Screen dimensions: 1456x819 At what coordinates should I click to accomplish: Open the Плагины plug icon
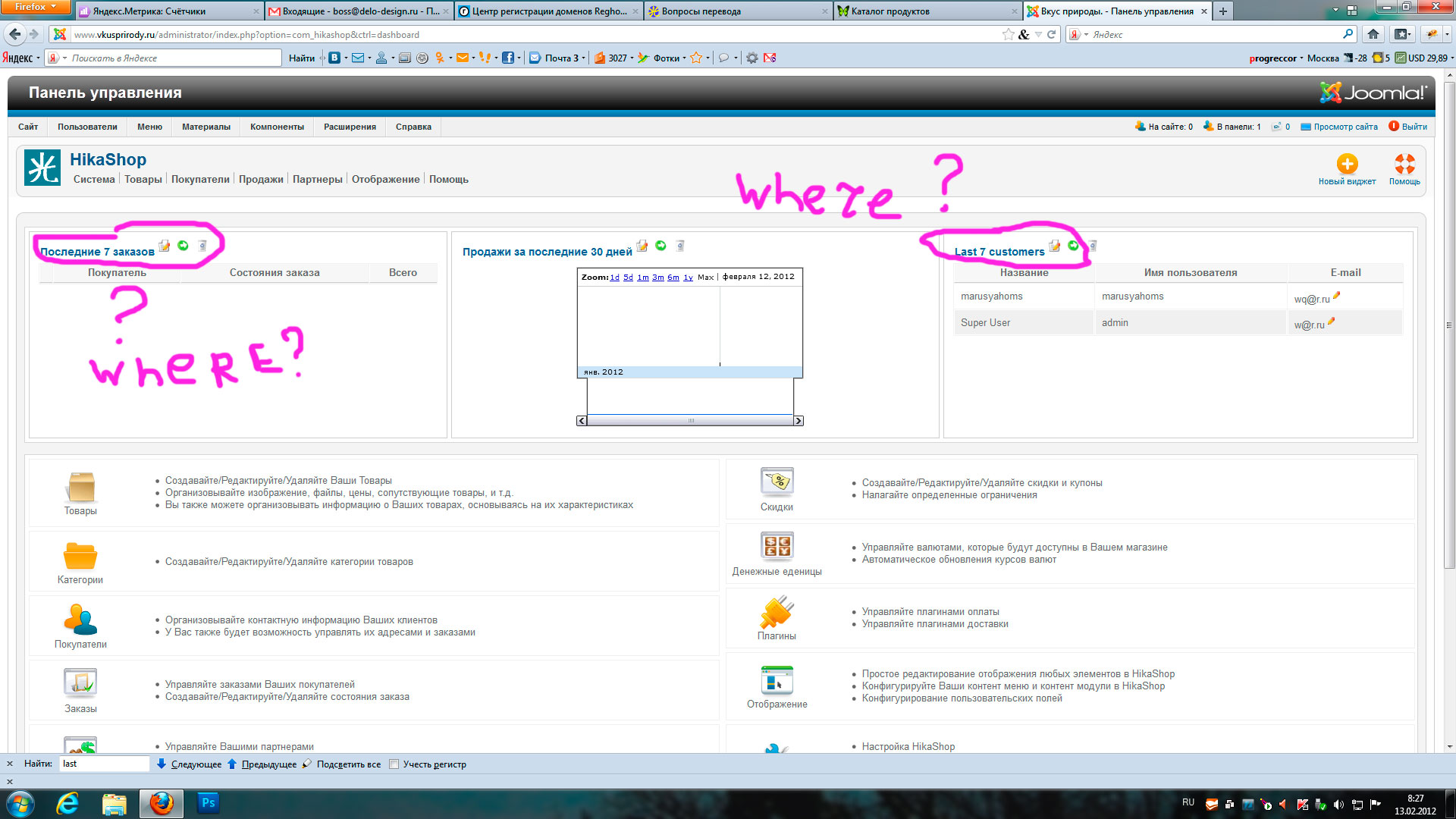click(x=777, y=612)
